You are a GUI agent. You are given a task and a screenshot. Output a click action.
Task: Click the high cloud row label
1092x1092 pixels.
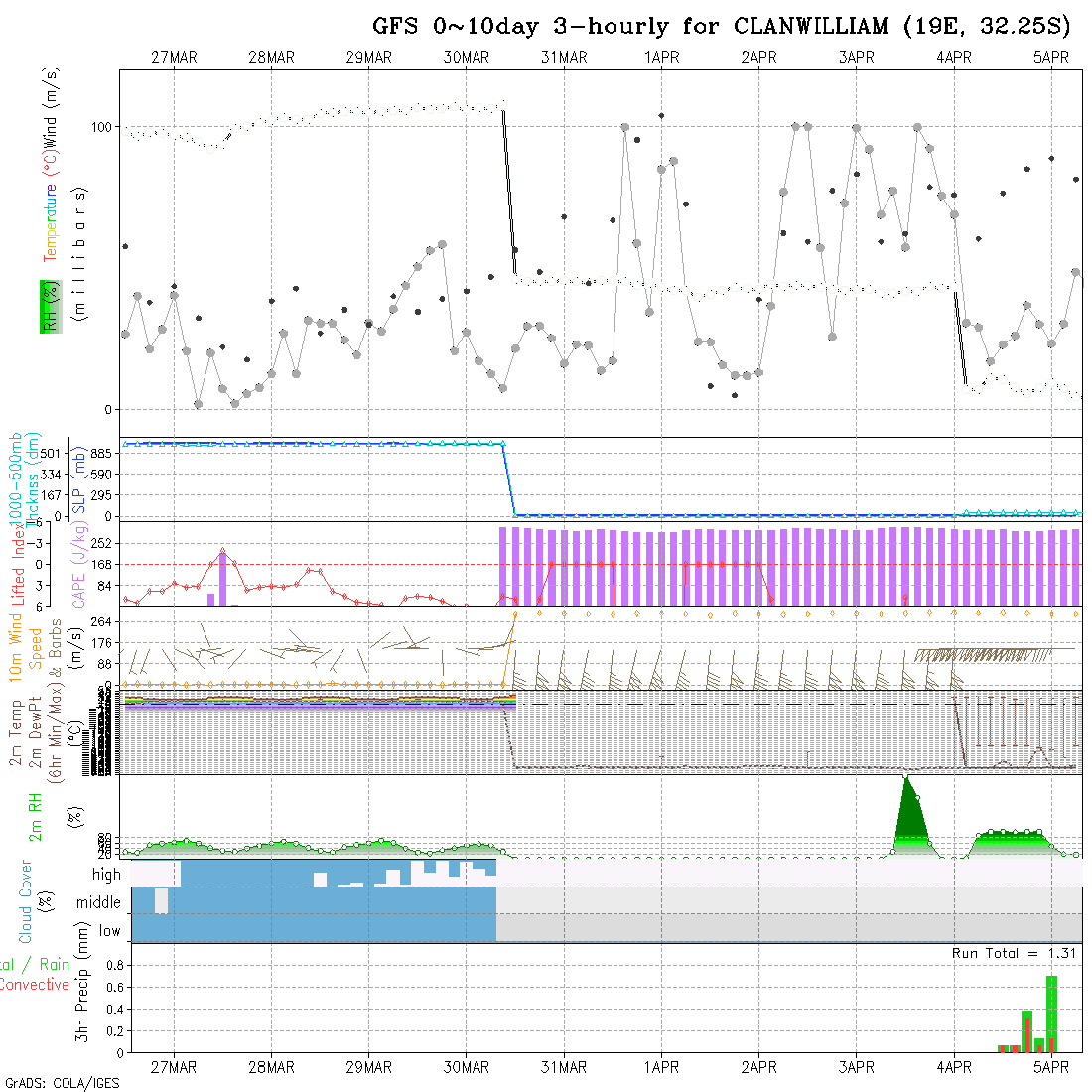click(106, 874)
